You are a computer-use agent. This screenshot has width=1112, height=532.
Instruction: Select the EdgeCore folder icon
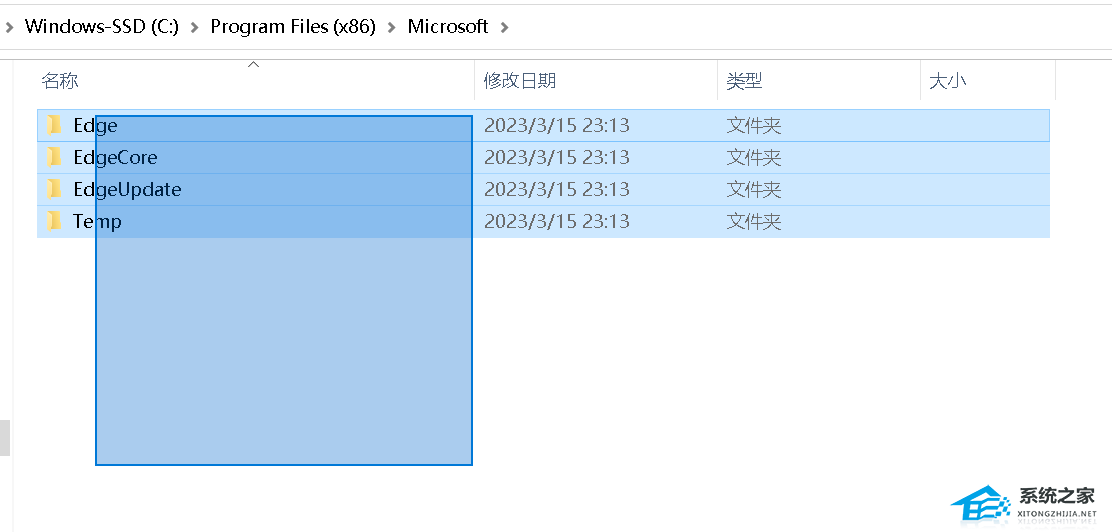pyautogui.click(x=55, y=157)
